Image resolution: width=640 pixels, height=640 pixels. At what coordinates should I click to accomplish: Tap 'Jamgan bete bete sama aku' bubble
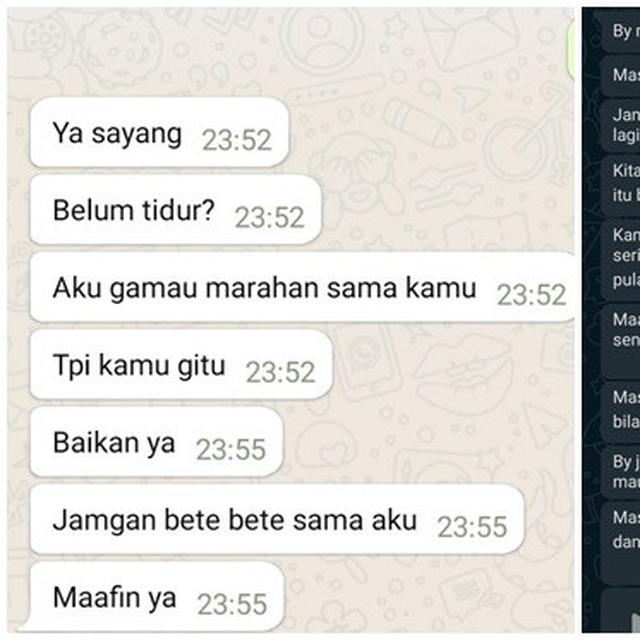(x=277, y=520)
